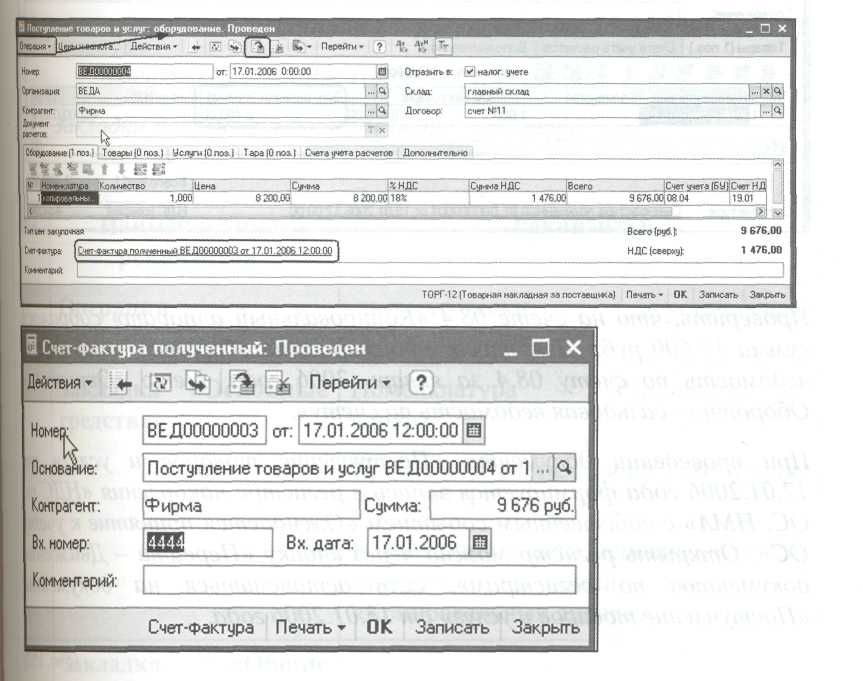This screenshot has width=863, height=681.
Task: Click help question mark in Счет-фактура window
Action: (421, 383)
